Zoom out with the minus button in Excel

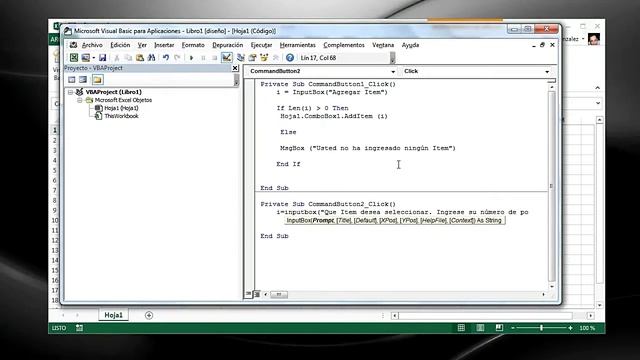point(513,328)
